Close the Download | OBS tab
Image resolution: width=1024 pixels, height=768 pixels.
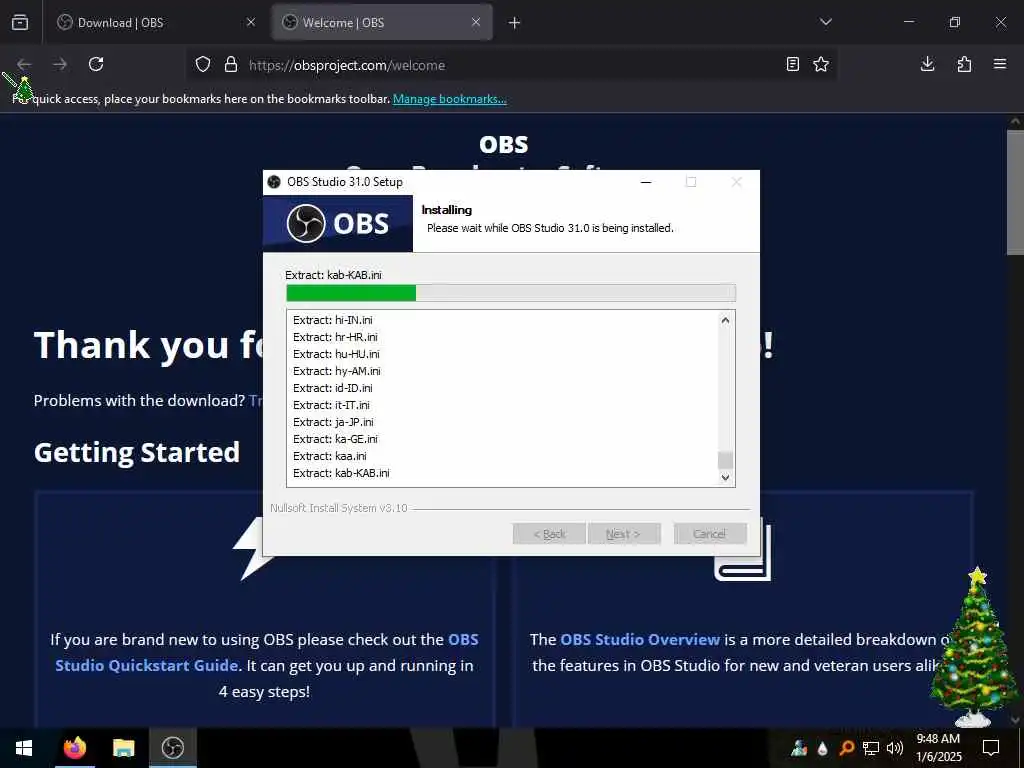tap(251, 22)
